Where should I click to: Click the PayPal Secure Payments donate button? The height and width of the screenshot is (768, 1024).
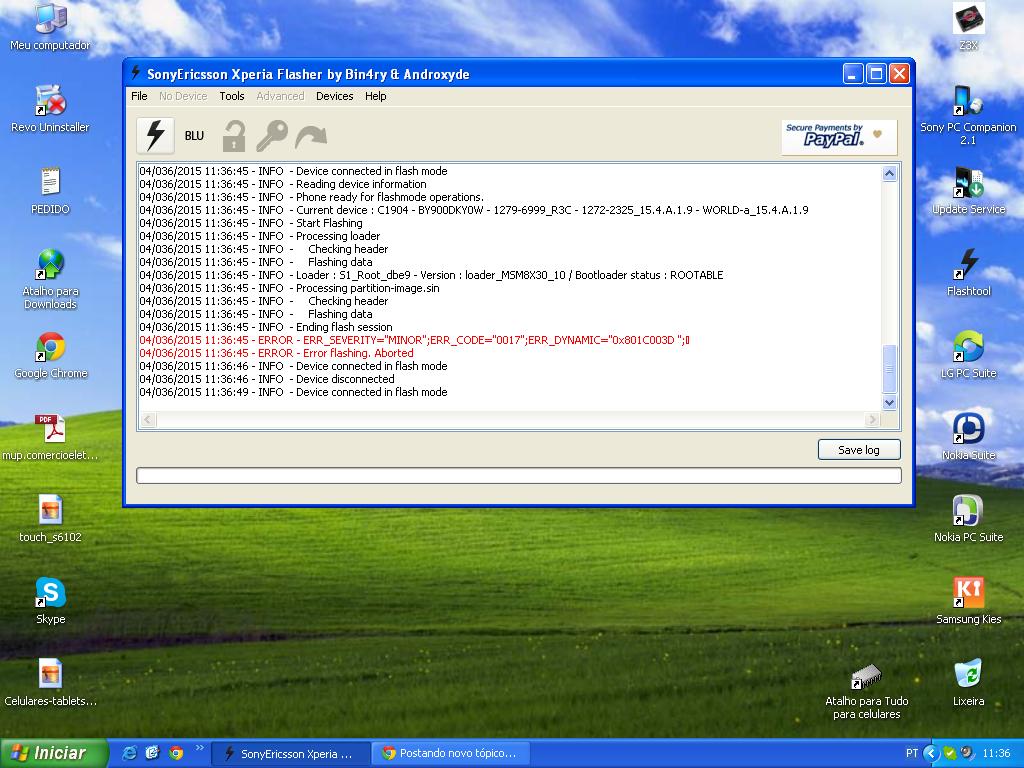[839, 136]
